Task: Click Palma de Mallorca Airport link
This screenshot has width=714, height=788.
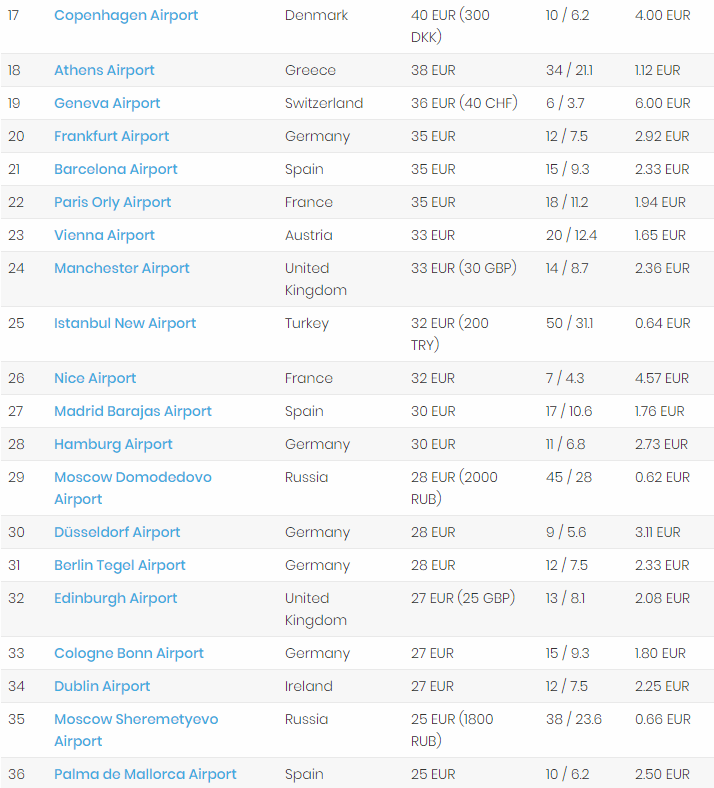Action: coord(145,774)
